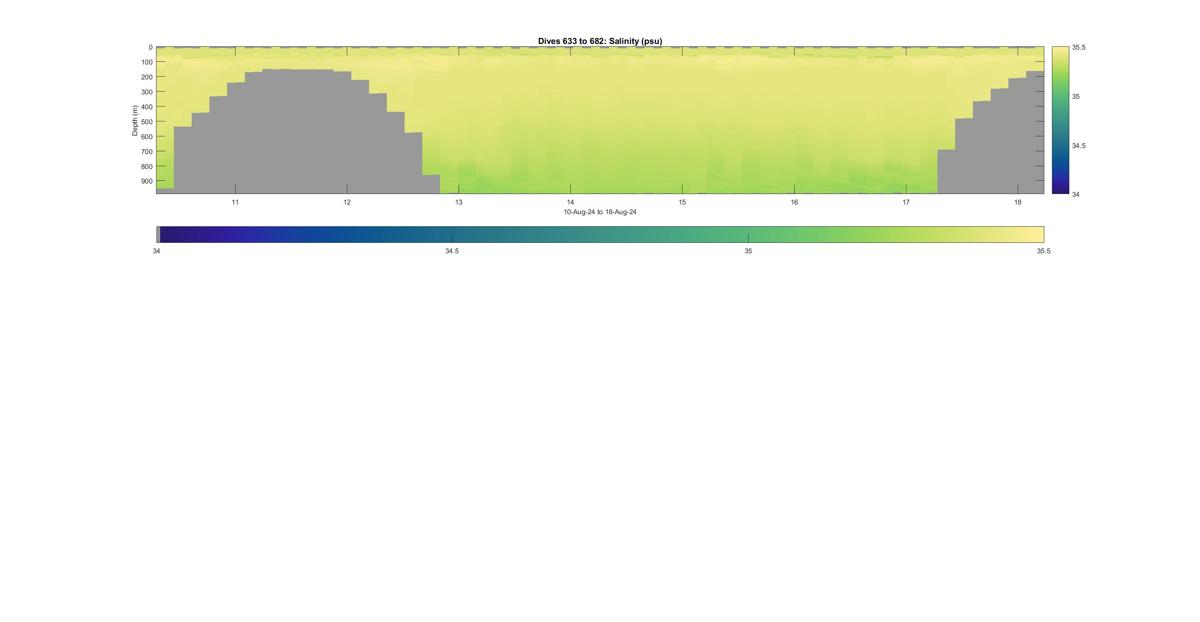Click date tick '15' on the x-axis
This screenshot has height=622, width=1200.
click(682, 202)
